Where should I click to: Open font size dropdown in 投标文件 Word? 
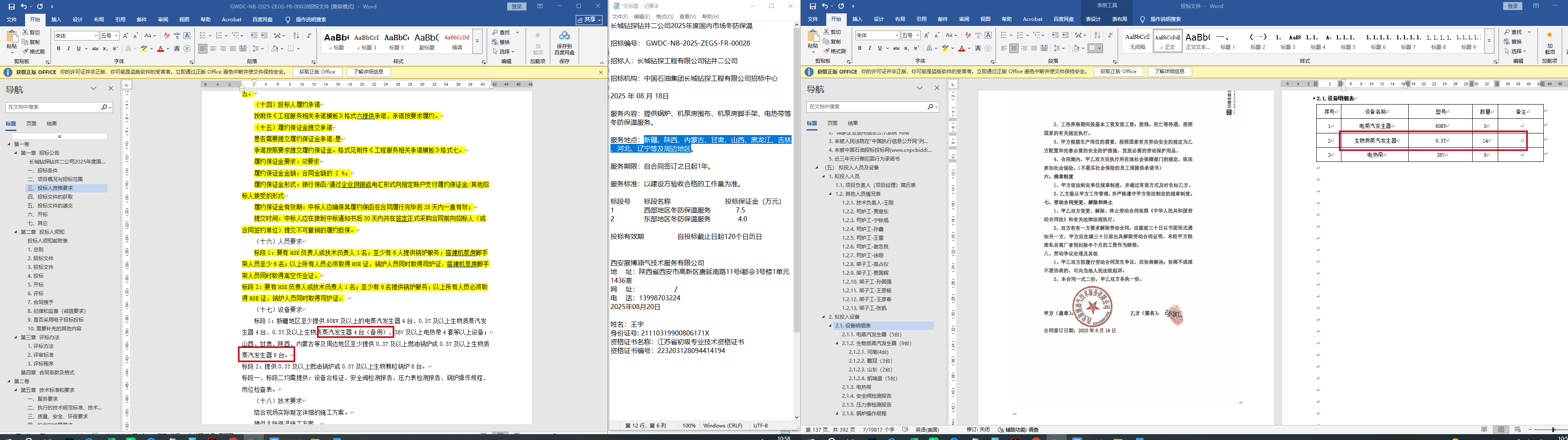tap(917, 35)
